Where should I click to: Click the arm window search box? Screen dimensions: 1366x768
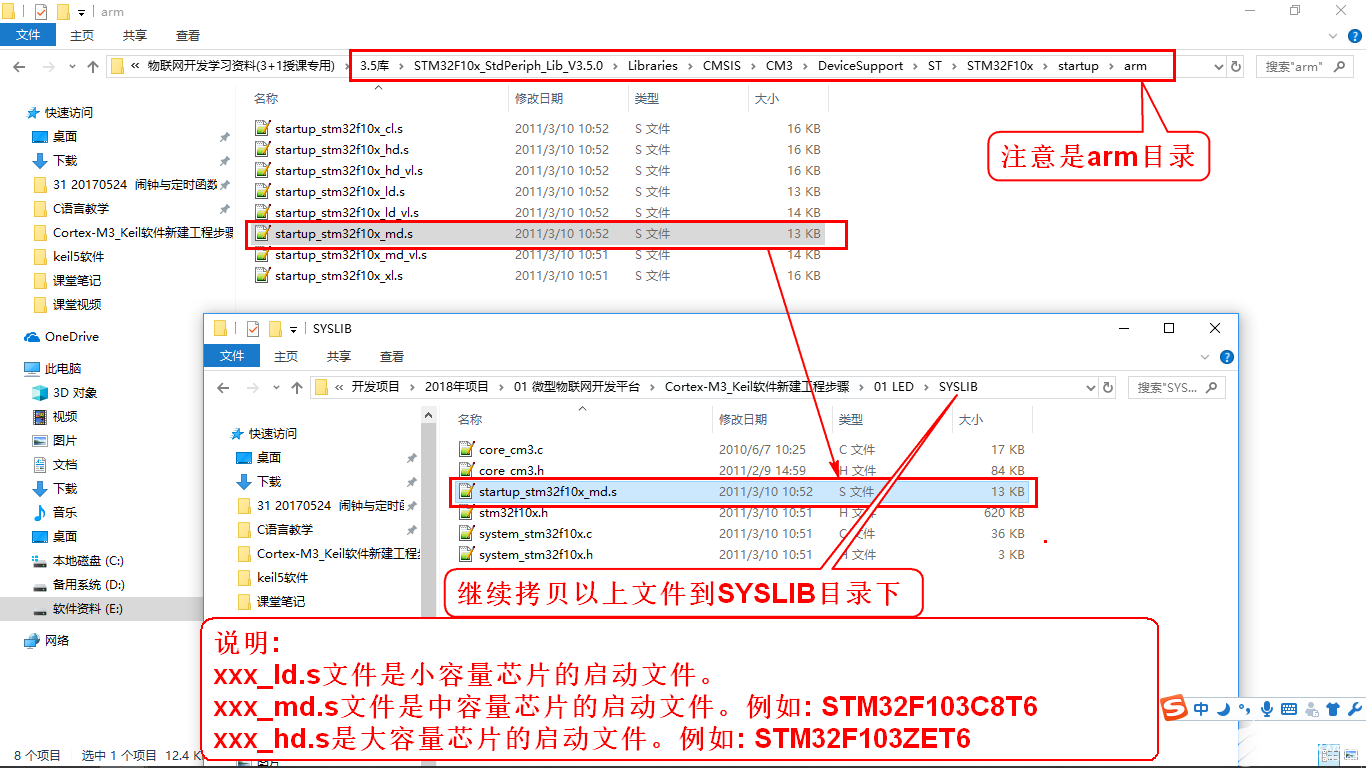click(x=1305, y=66)
